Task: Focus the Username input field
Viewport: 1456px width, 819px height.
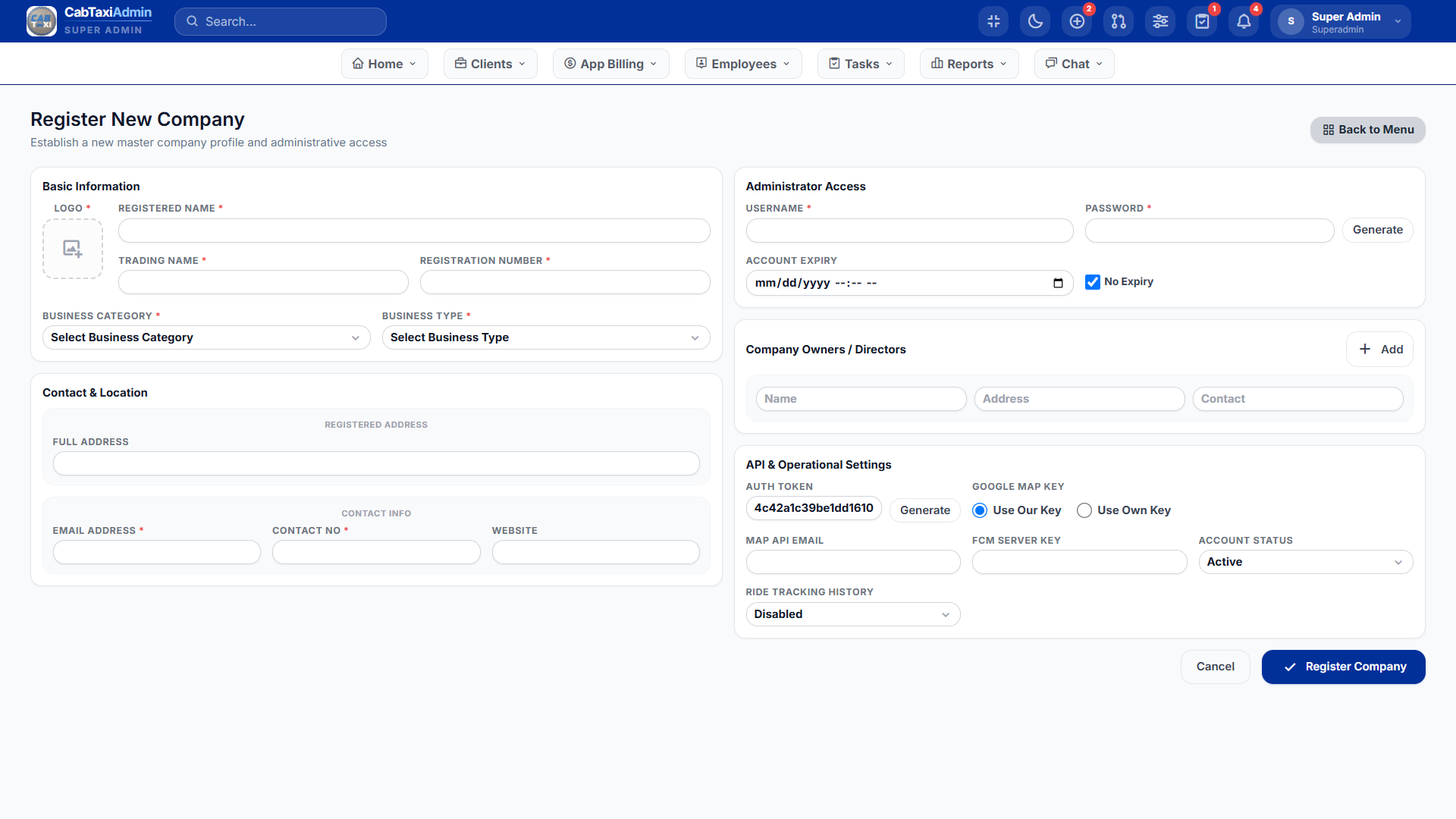Action: [910, 231]
